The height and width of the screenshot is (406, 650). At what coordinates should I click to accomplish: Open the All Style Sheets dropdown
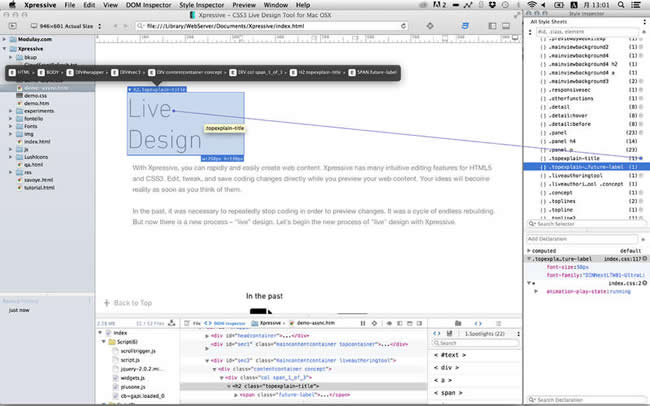[x=587, y=22]
